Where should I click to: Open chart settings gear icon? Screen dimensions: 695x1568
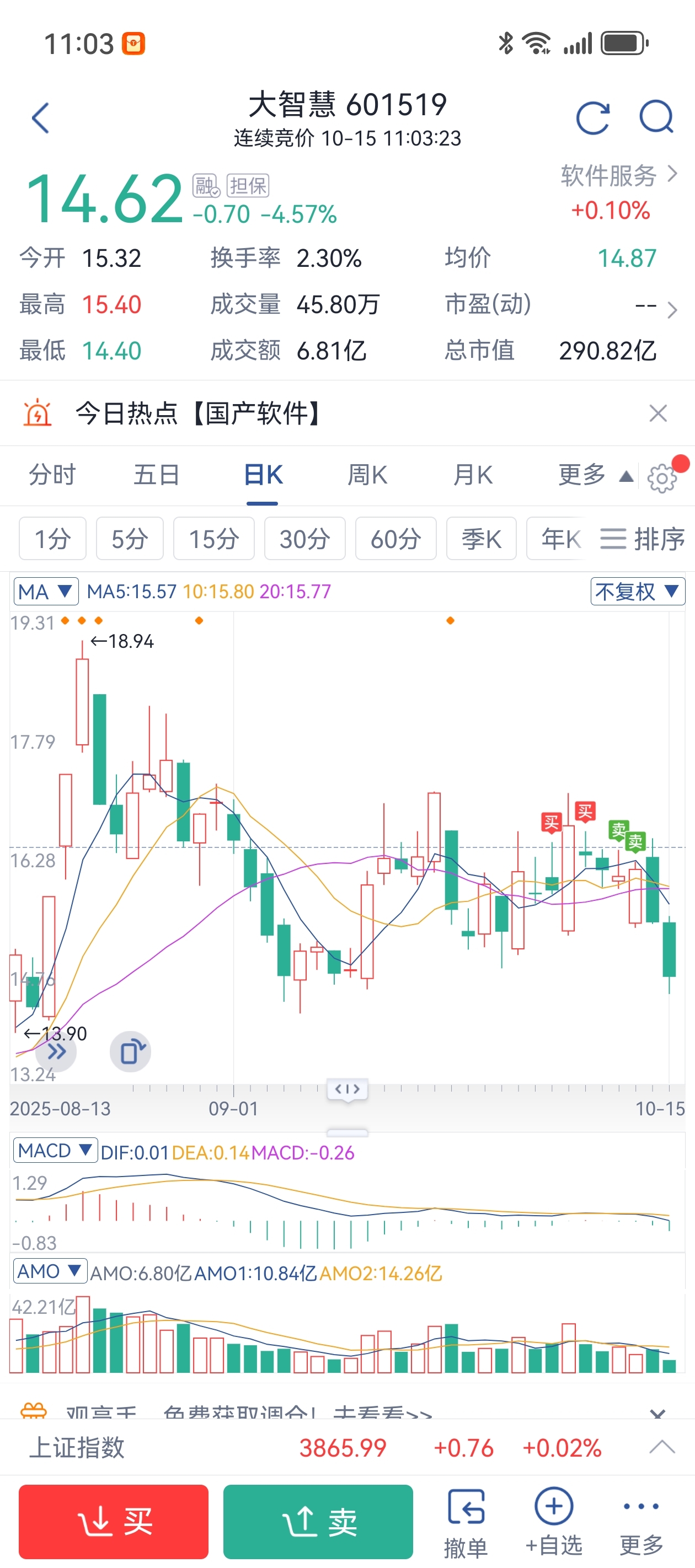661,478
